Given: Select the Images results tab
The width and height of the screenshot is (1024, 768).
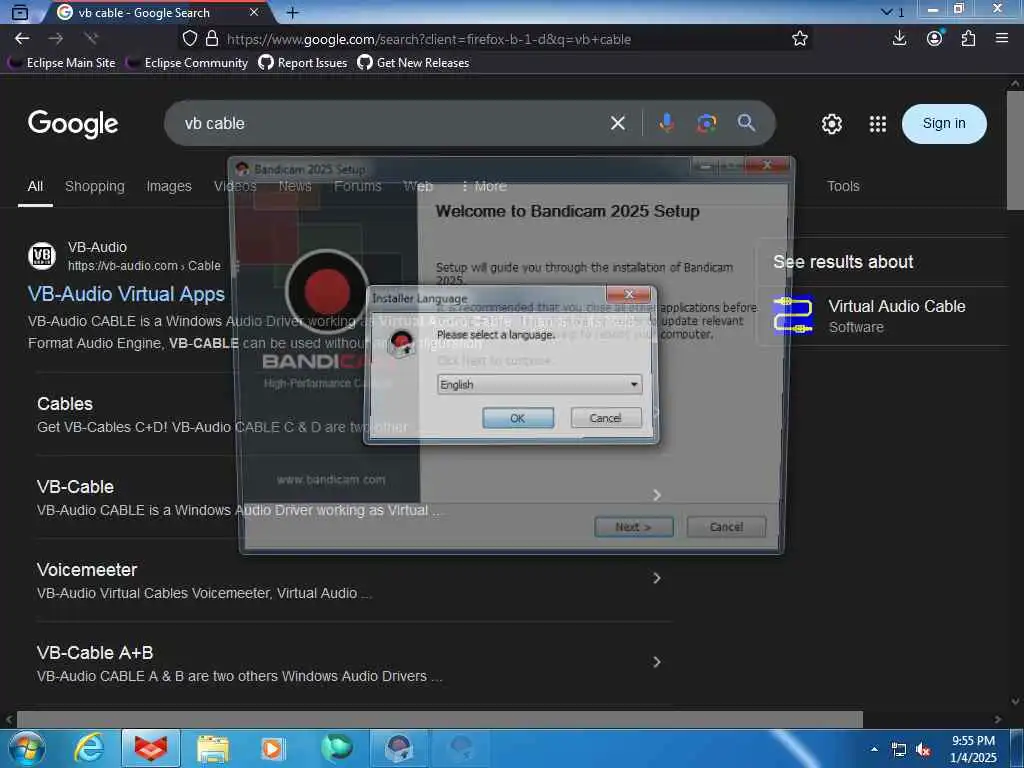Looking at the screenshot, I should (169, 186).
